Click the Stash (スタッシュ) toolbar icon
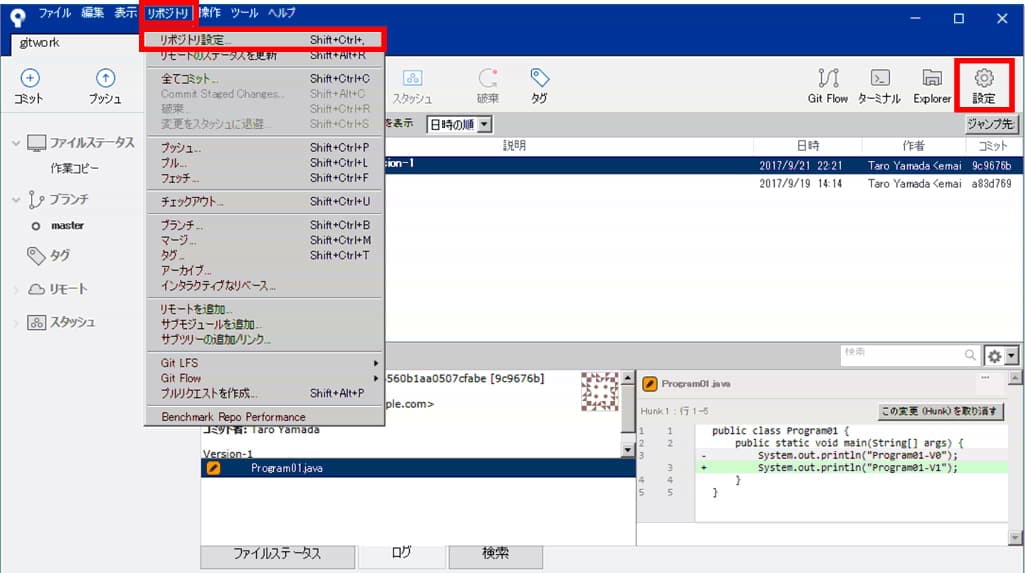1025x573 pixels. (412, 86)
